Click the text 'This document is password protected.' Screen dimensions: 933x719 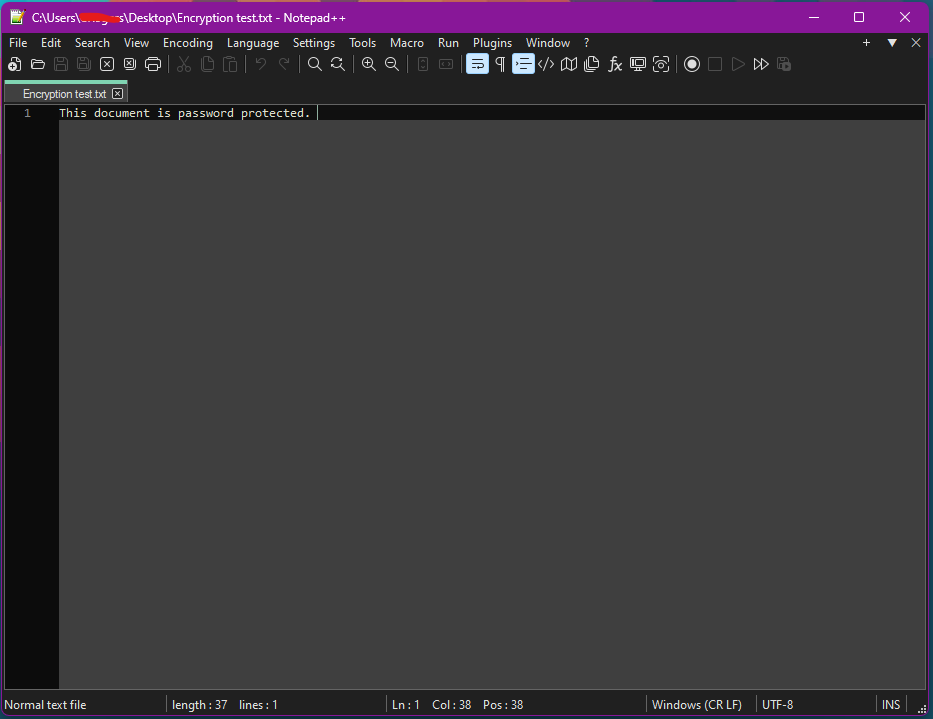coord(184,113)
